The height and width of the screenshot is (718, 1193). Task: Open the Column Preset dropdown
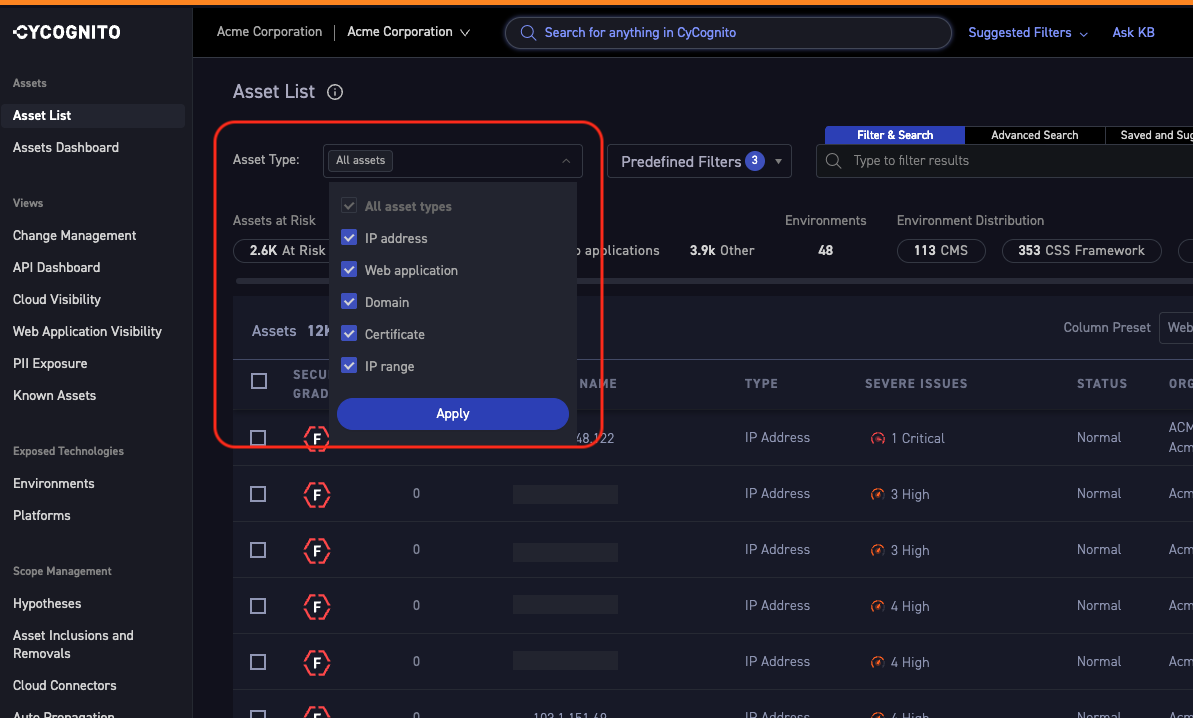click(x=1176, y=328)
